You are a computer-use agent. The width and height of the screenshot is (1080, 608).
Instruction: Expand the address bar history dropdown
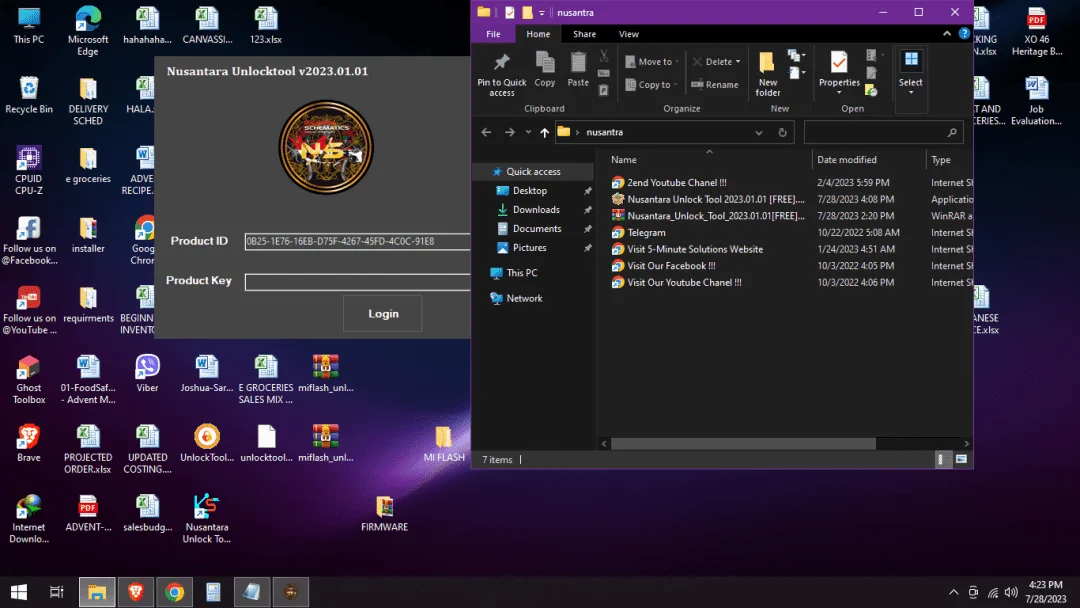758,132
